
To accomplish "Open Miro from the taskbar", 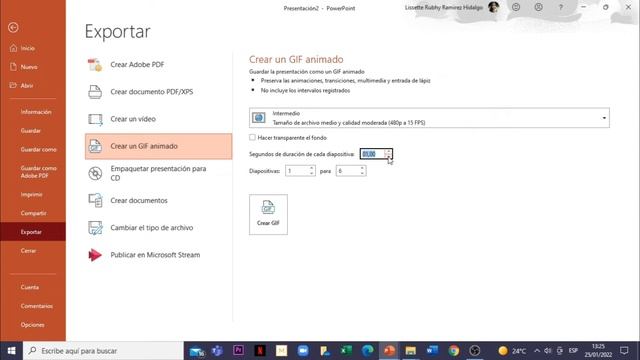I will point(281,351).
